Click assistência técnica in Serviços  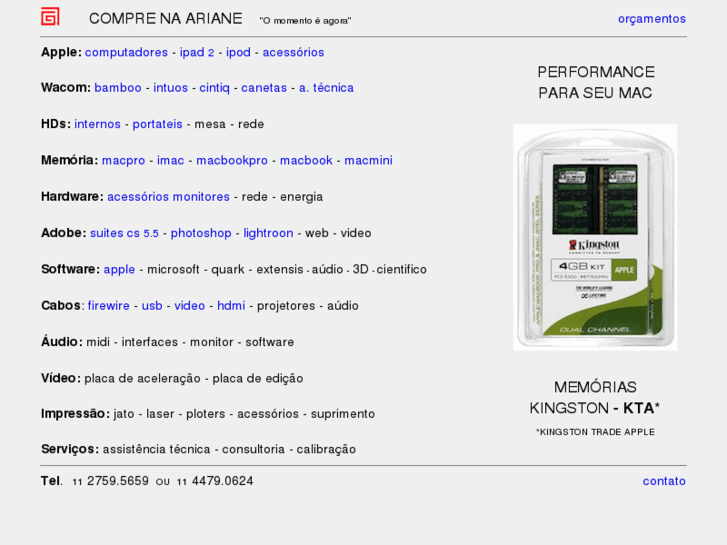(157, 449)
